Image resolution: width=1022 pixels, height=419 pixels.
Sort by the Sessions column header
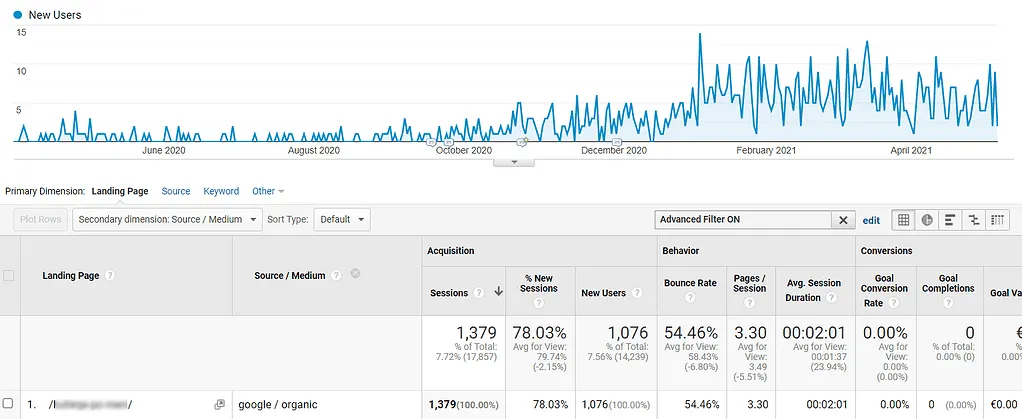[x=449, y=293]
